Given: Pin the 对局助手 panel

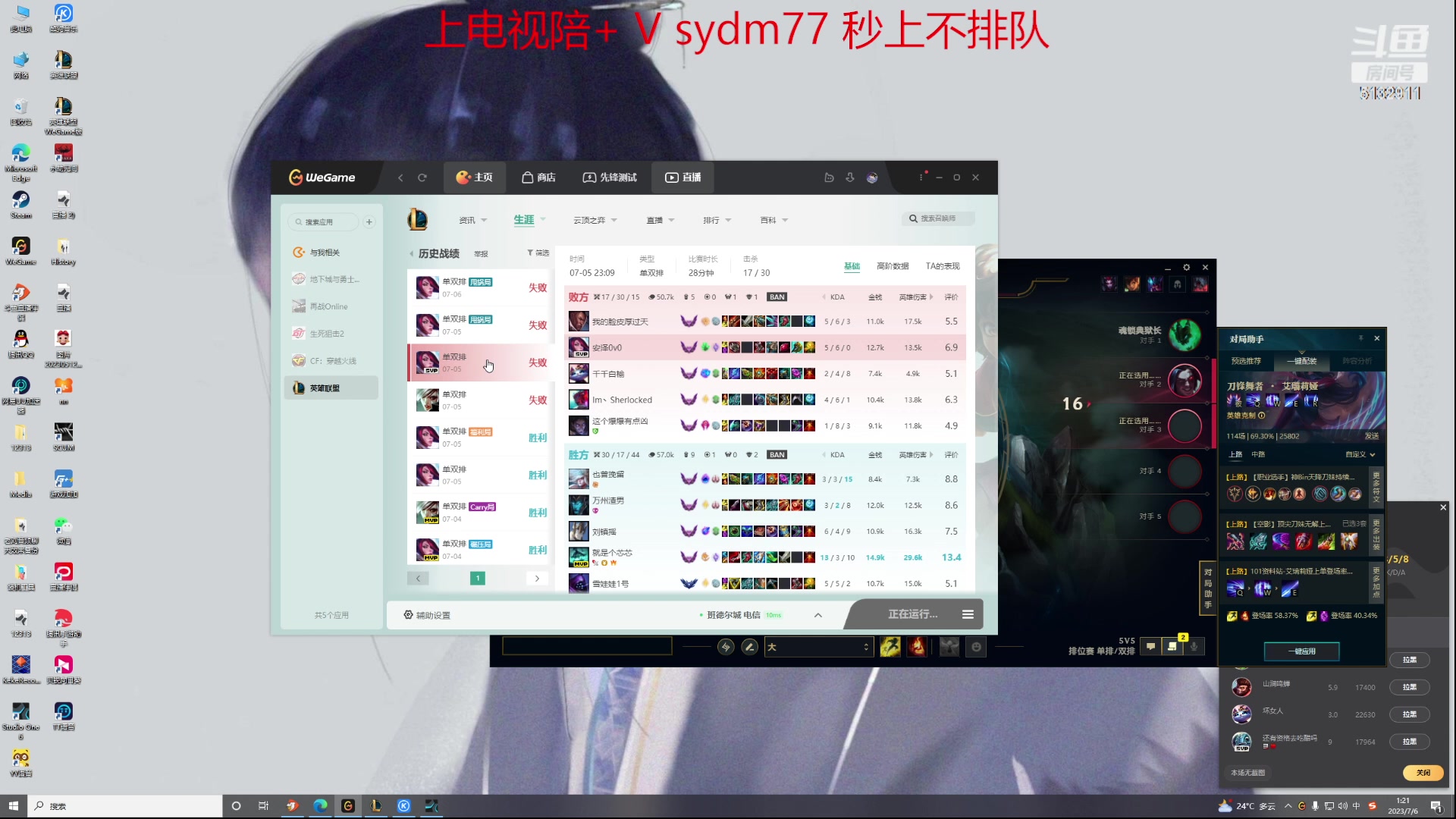Looking at the screenshot, I should pos(1361,338).
